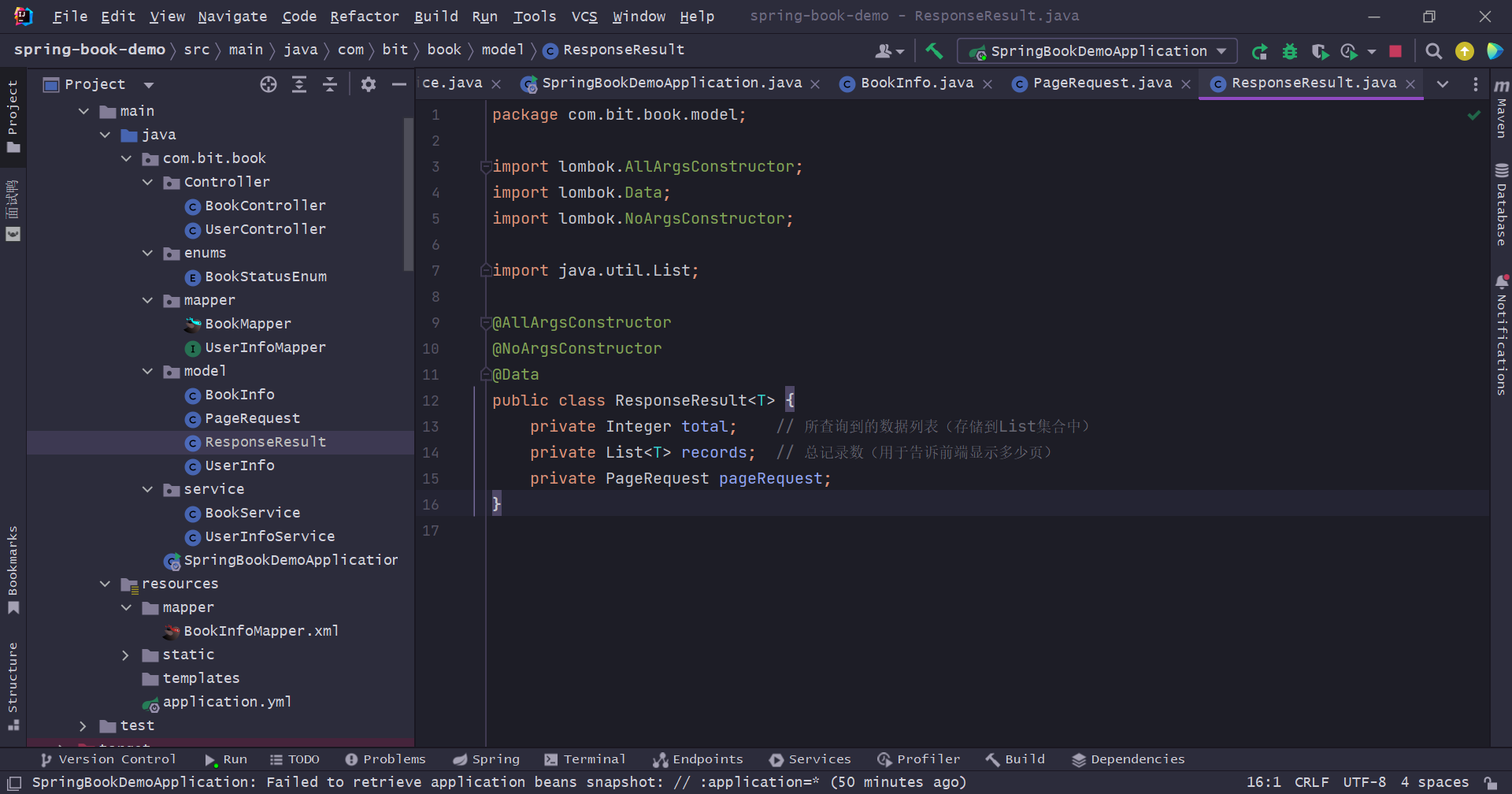Click the UTF-8 encoding indicator
Viewport: 1512px width, 794px height.
(1364, 783)
